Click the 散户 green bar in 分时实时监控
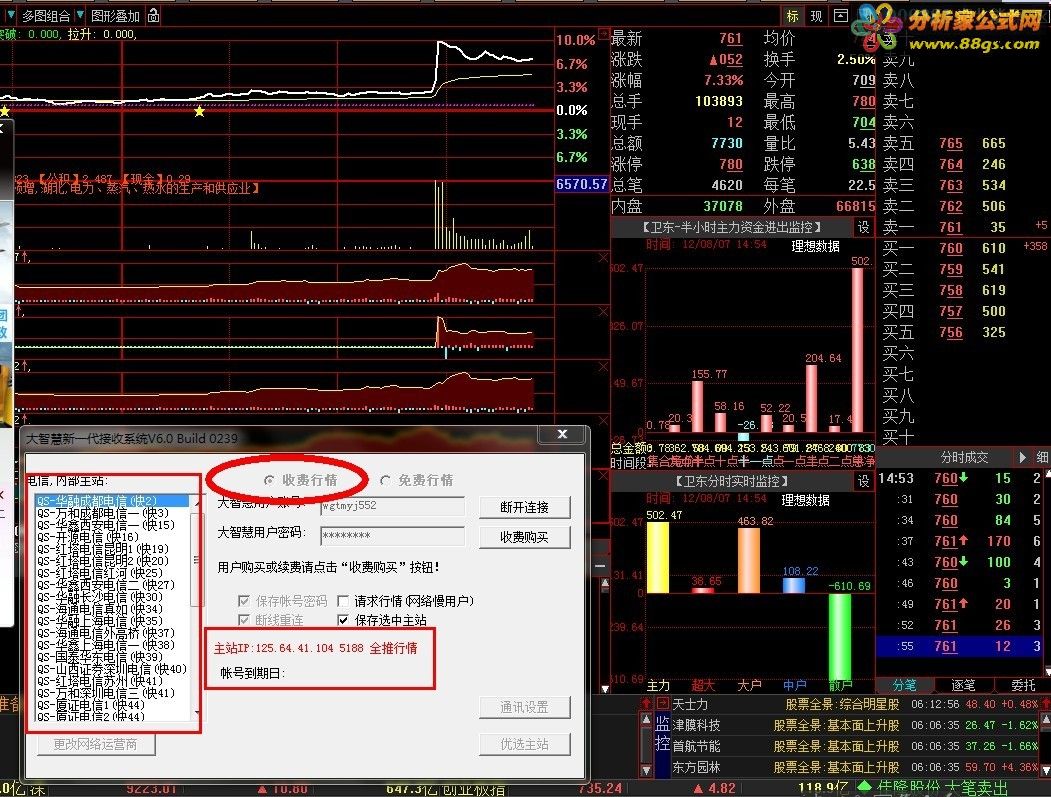1051x797 pixels. coord(840,635)
